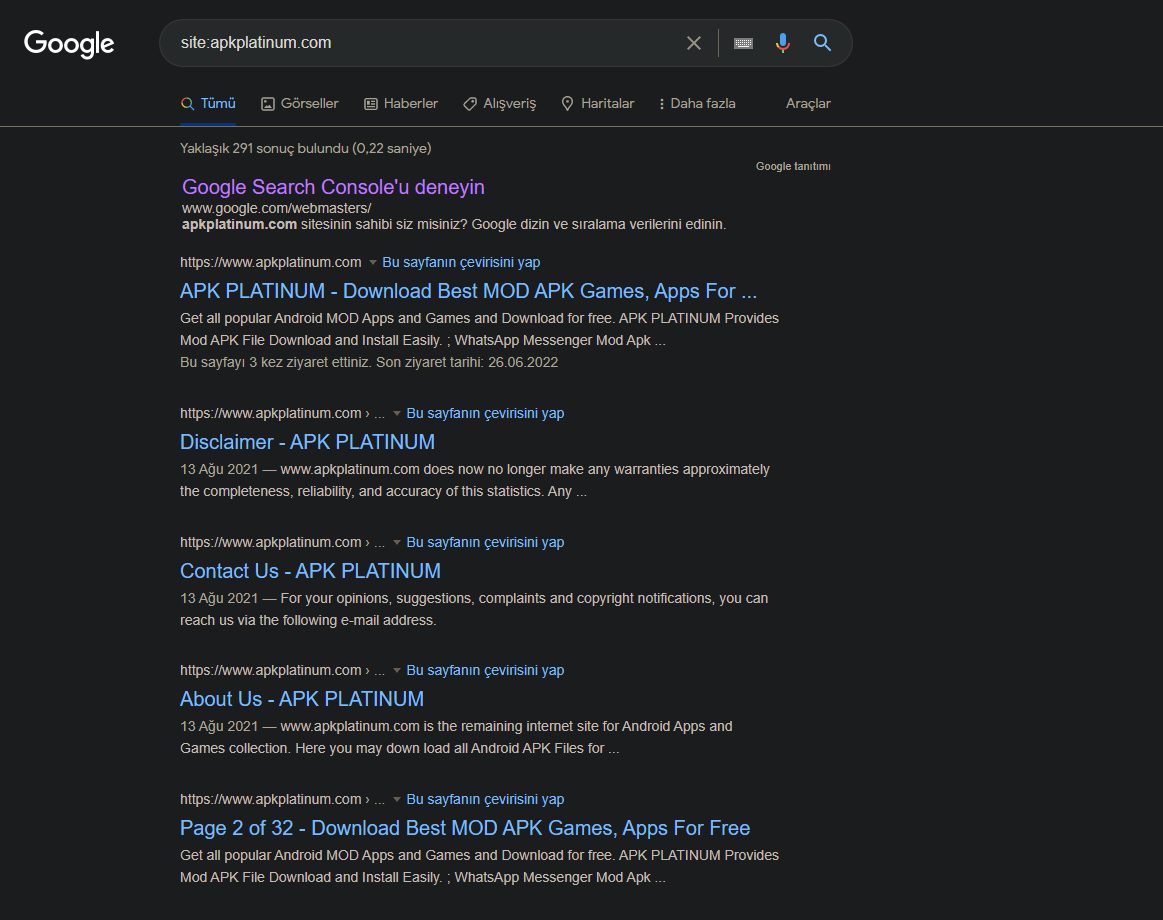This screenshot has height=920, width=1163.
Task: Click the URL above Contact Us result
Action: pos(282,542)
